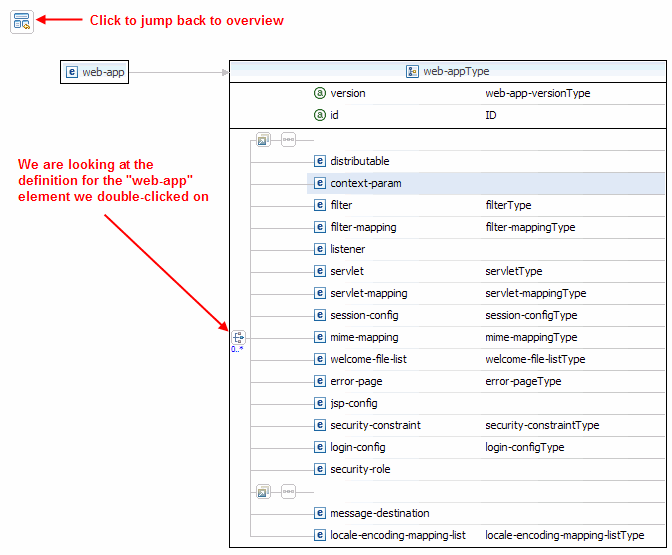The image size is (672, 555).
Task: Select the welcome-file-list element name
Action: point(368,359)
